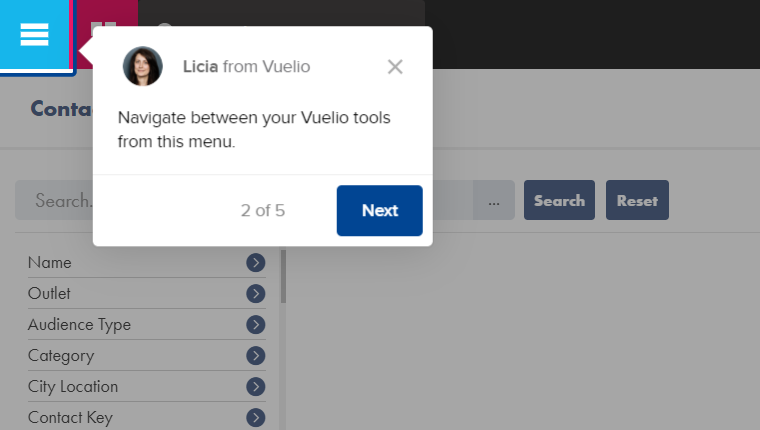
Task: Open the Contact Key filter chevron
Action: coord(255,418)
